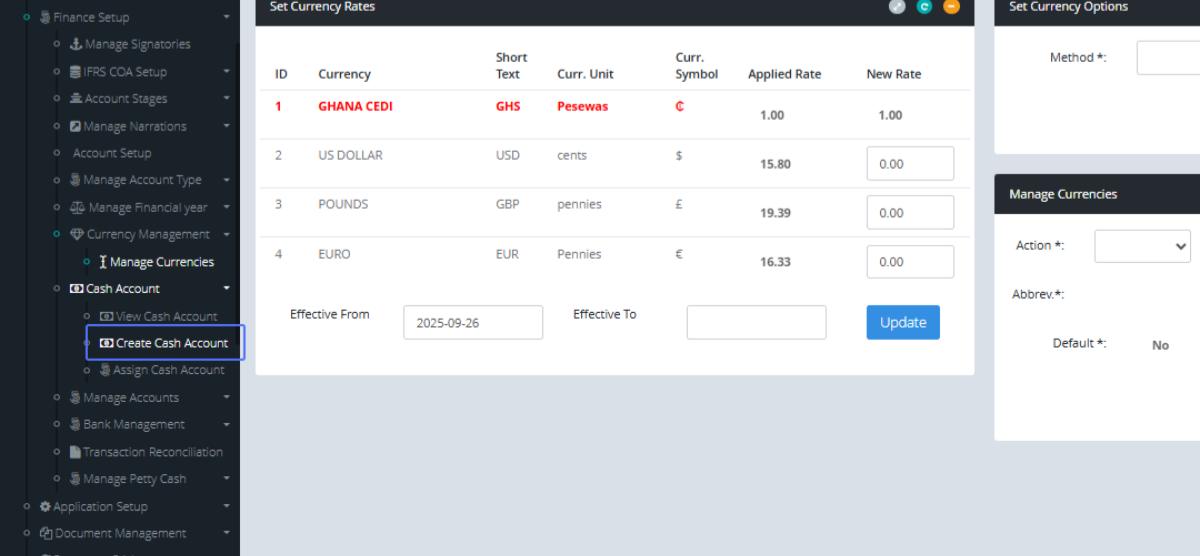Screen dimensions: 1200x556
Task: Click the document icon beside Transaction Reconciliation
Action: (75, 452)
